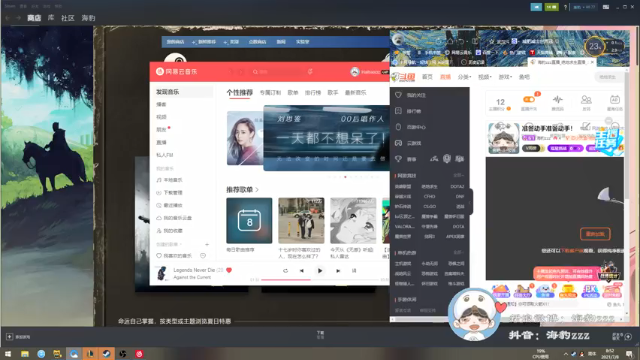Open 我的收藏 icon item
The width and height of the screenshot is (640, 360).
pyautogui.click(x=169, y=231)
